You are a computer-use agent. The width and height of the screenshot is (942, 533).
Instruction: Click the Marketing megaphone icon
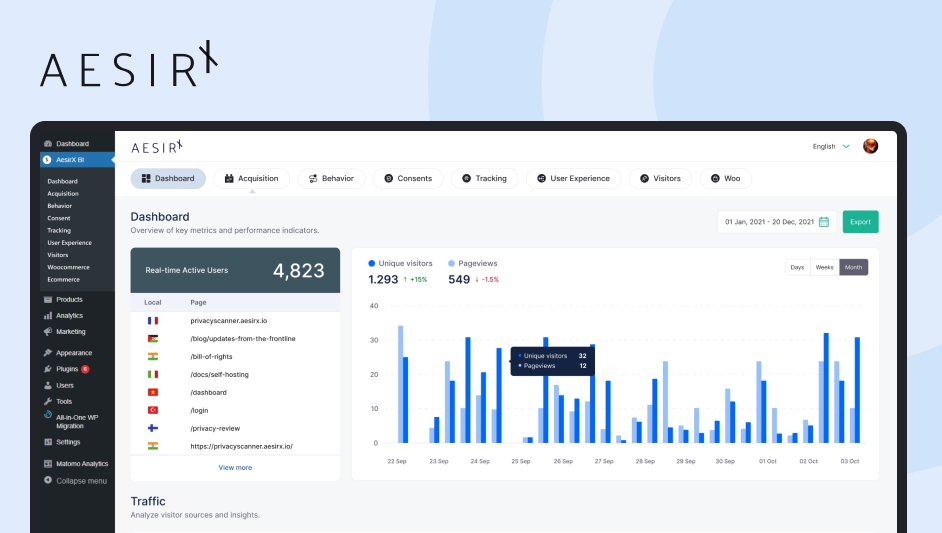coord(47,332)
